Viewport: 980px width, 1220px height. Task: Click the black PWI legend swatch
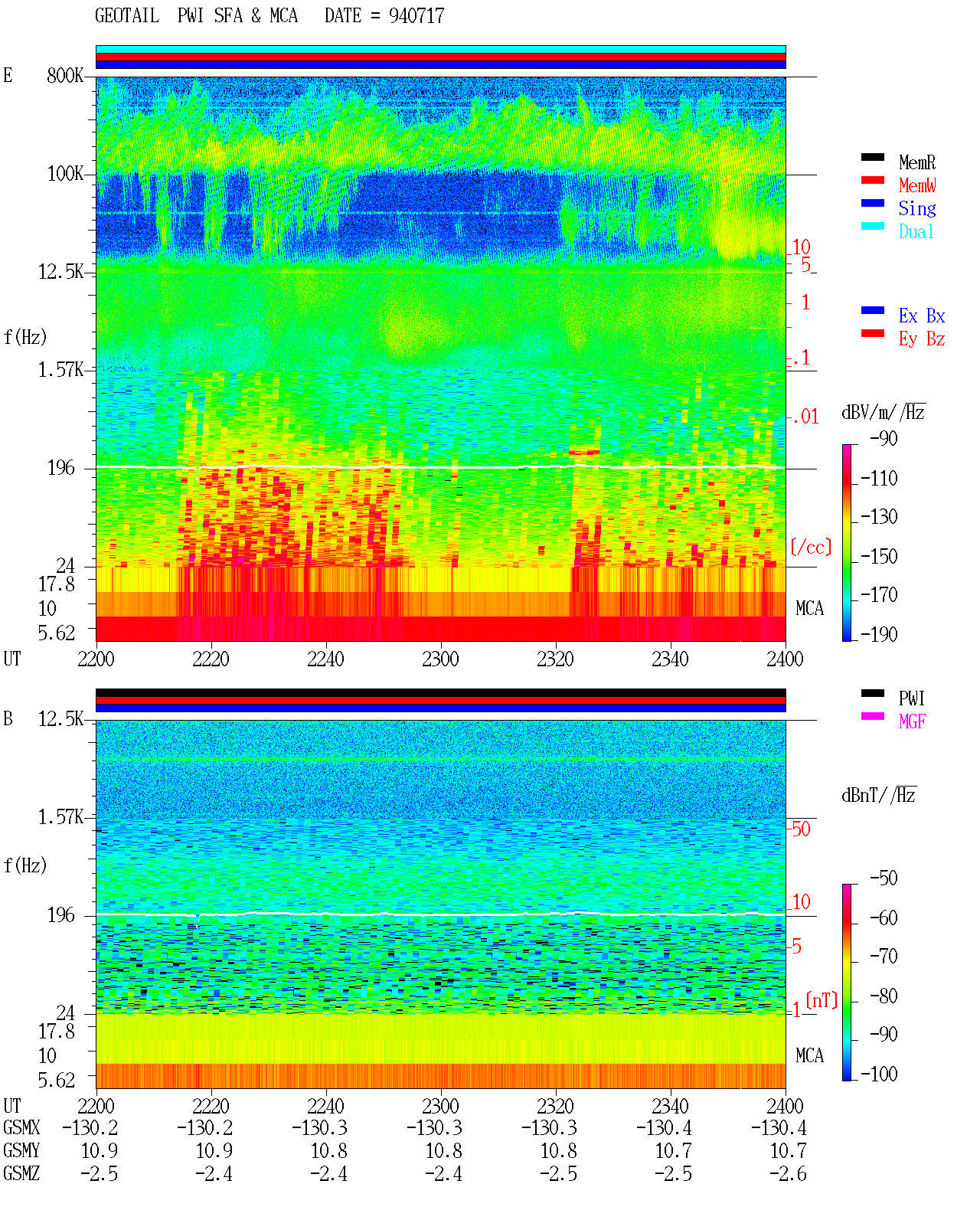[x=872, y=693]
